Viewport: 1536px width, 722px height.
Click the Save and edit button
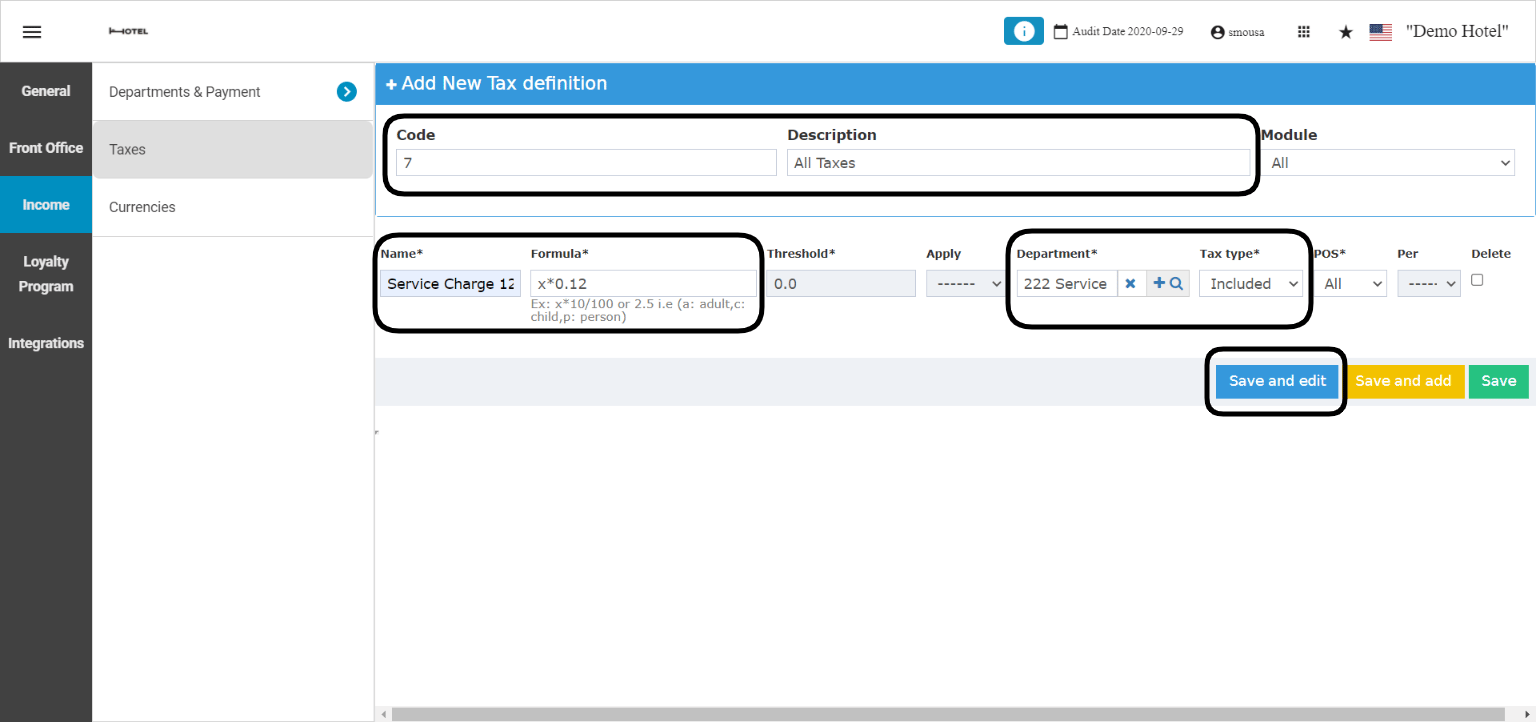(1277, 381)
